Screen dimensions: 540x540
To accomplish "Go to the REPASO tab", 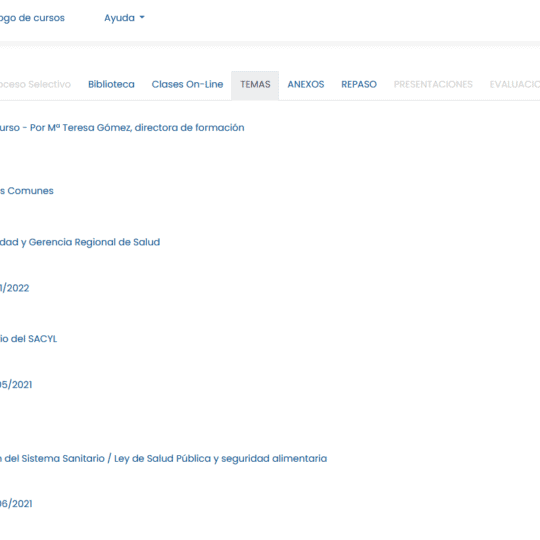I will click(x=359, y=84).
